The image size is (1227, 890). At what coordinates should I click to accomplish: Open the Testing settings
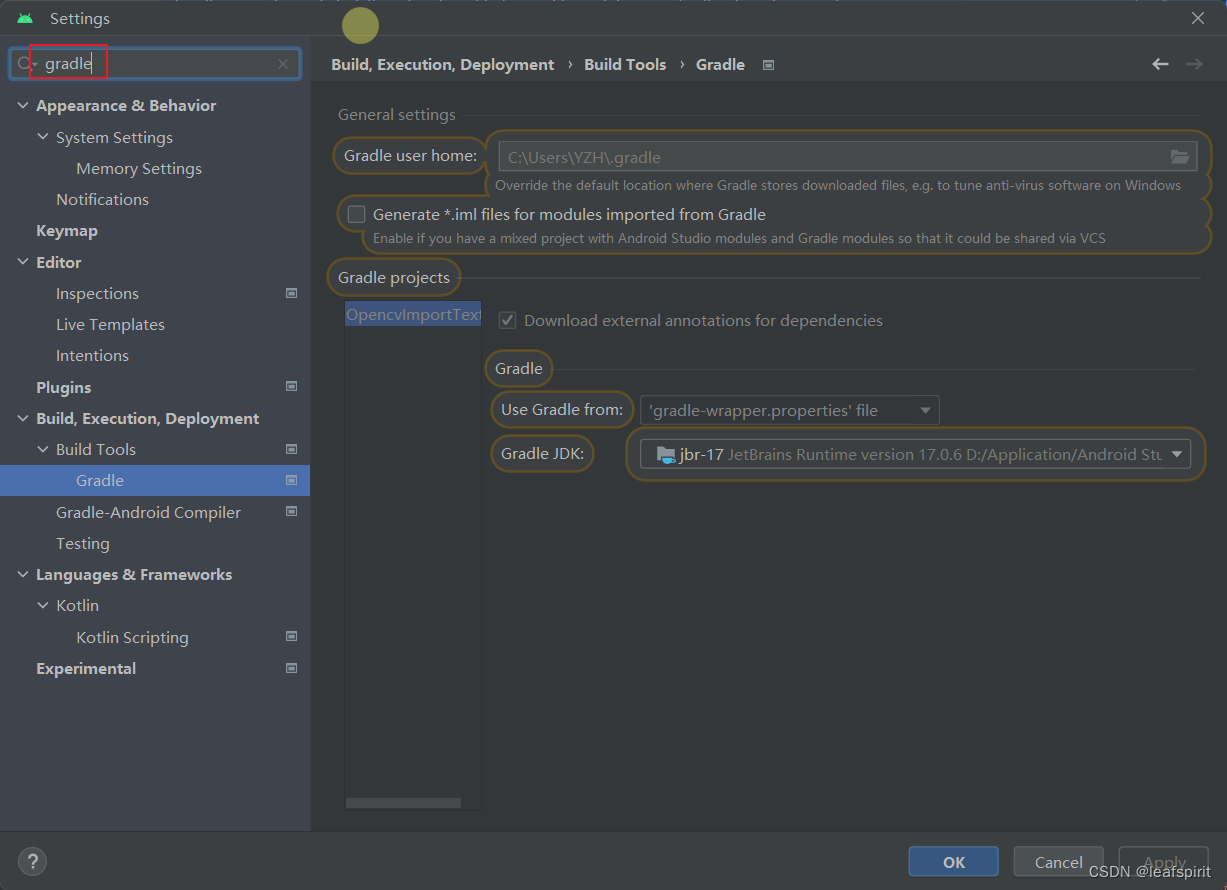[x=82, y=543]
